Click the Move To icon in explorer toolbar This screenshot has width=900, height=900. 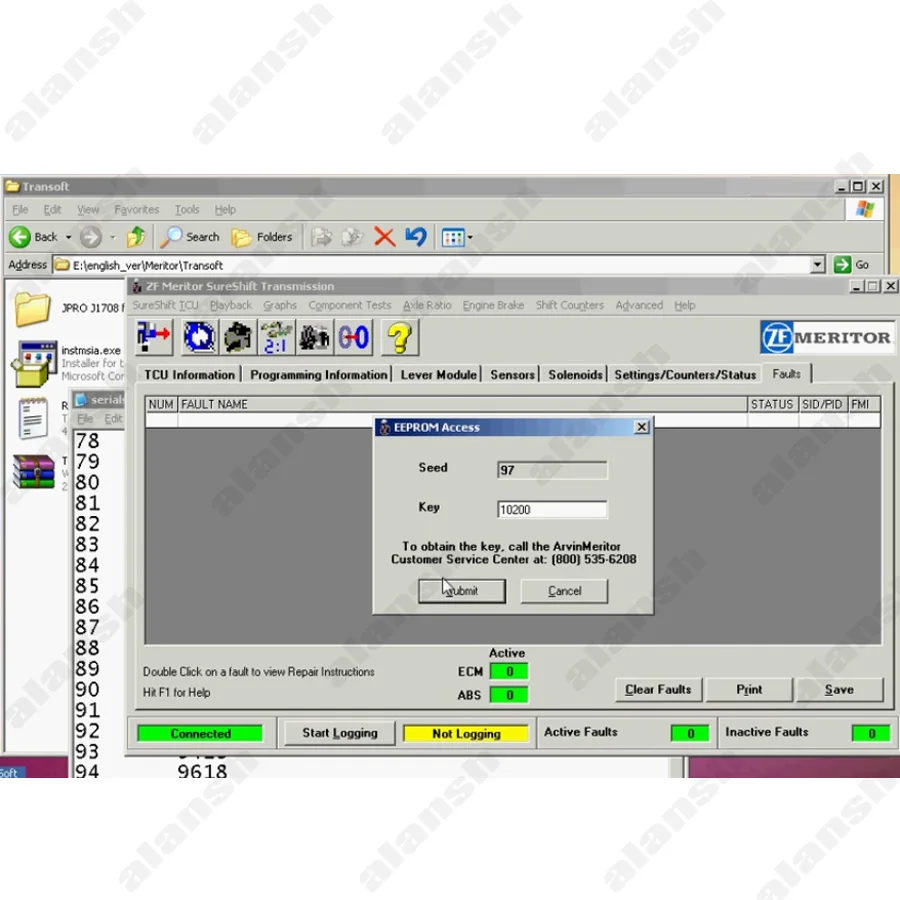321,236
